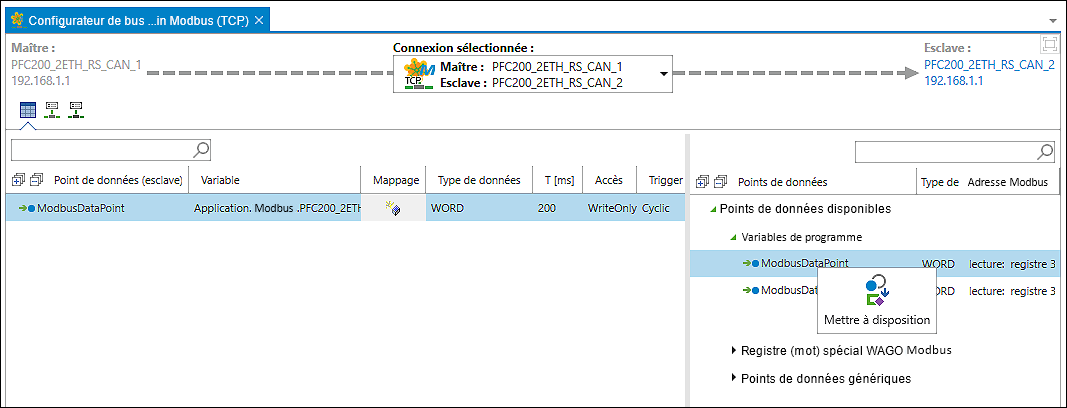This screenshot has height=408, width=1067.
Task: Click the Cyclic trigger cell
Action: pos(657,208)
